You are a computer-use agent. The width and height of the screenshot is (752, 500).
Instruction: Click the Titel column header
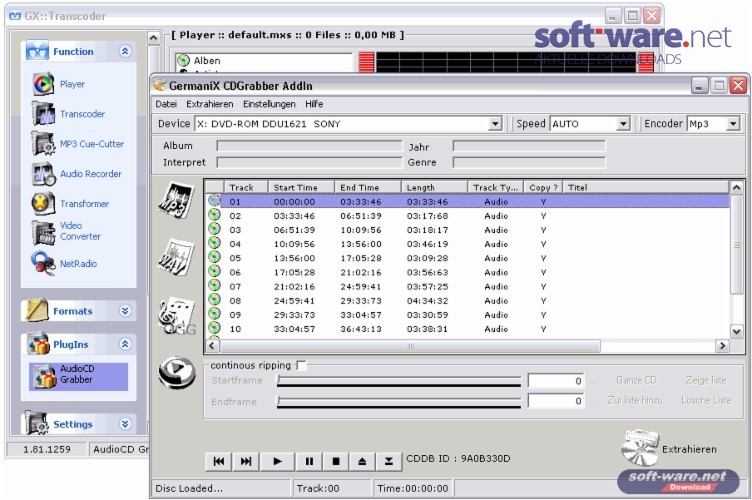pyautogui.click(x=646, y=187)
